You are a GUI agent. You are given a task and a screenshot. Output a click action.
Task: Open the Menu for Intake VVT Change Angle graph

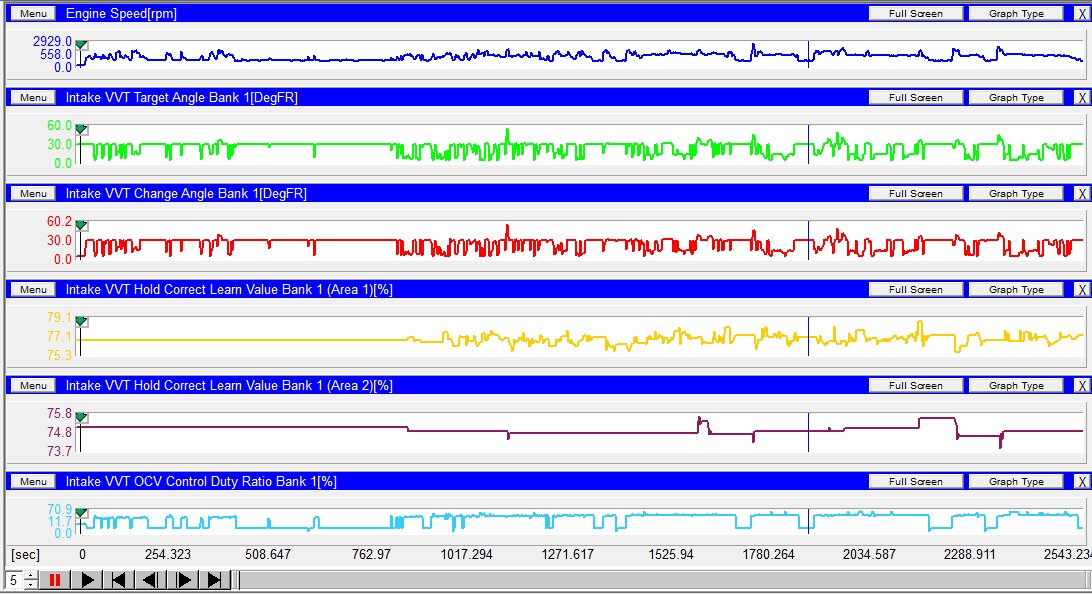(33, 194)
